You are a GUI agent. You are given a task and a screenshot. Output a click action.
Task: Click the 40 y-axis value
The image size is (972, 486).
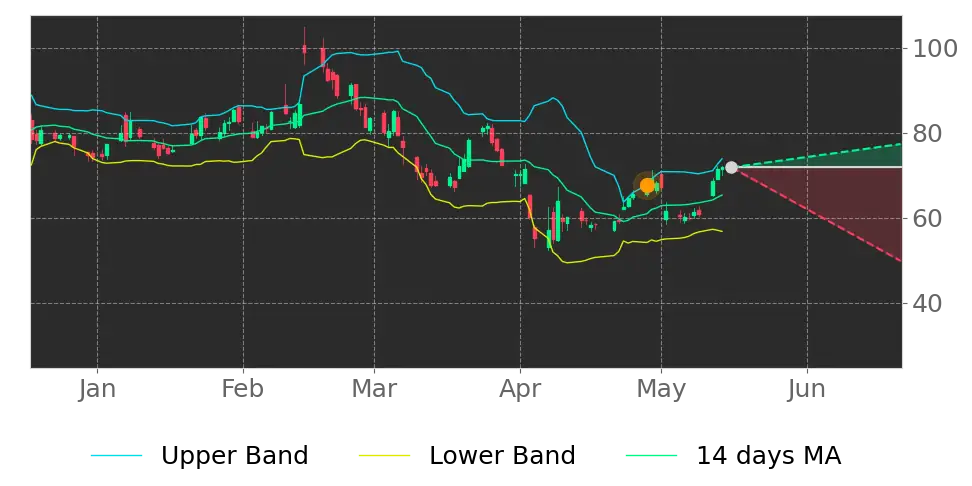(x=927, y=303)
